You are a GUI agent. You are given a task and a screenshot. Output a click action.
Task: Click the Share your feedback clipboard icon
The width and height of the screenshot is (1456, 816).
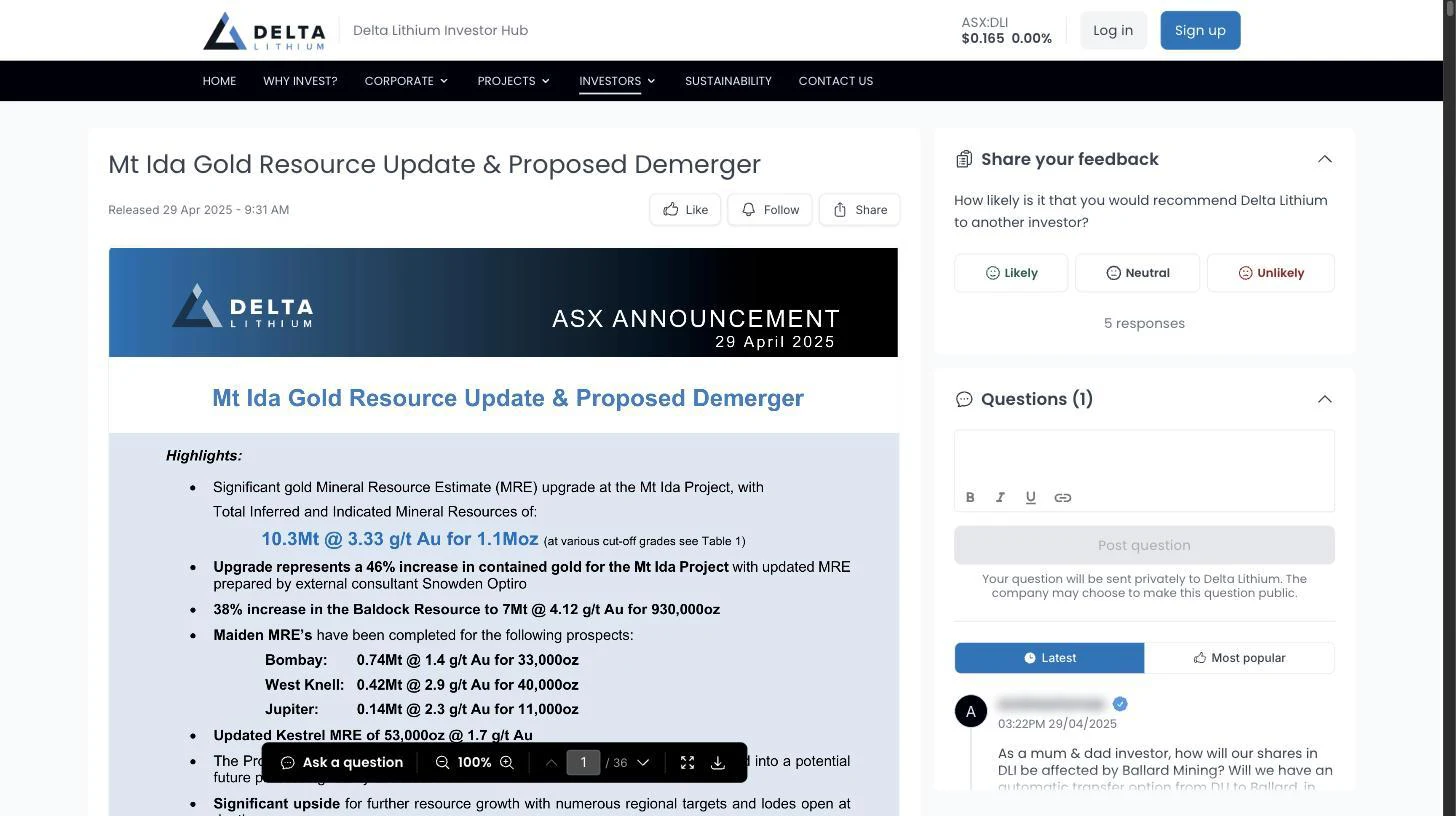point(964,159)
